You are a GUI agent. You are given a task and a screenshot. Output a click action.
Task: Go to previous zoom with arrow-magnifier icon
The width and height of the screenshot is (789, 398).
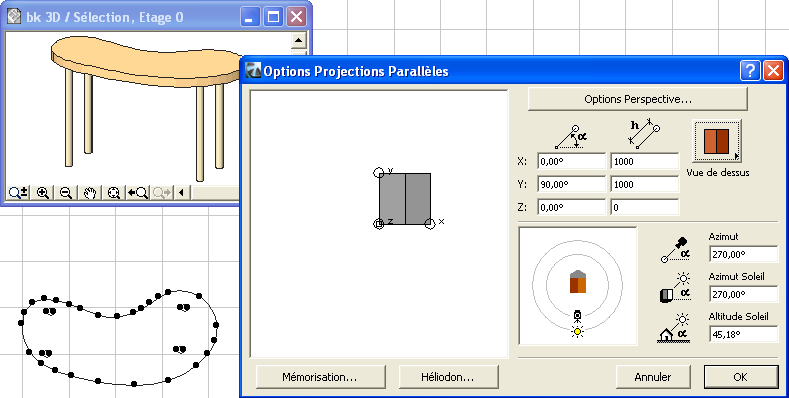137,193
